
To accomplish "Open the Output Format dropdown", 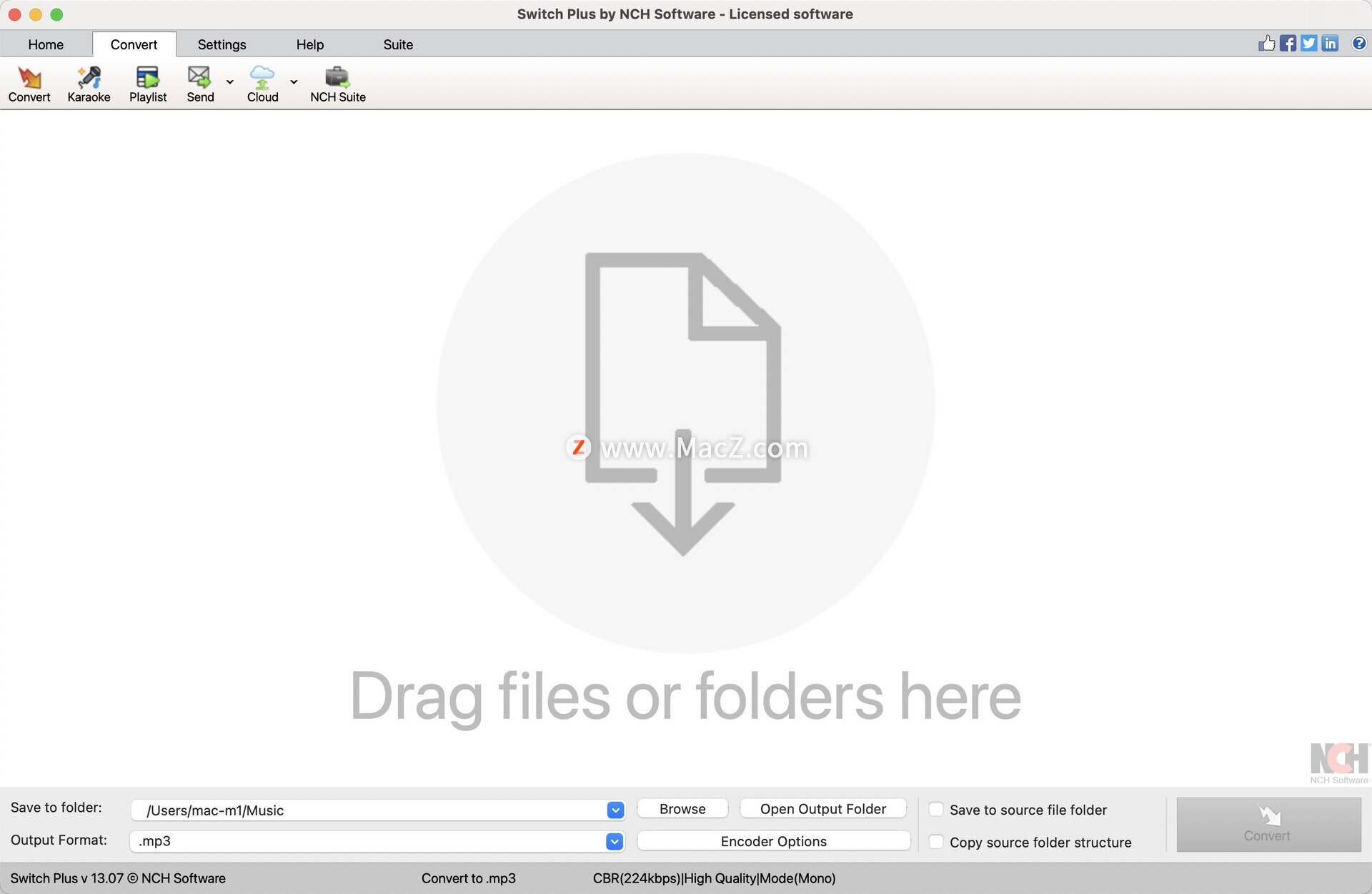I will 615,841.
